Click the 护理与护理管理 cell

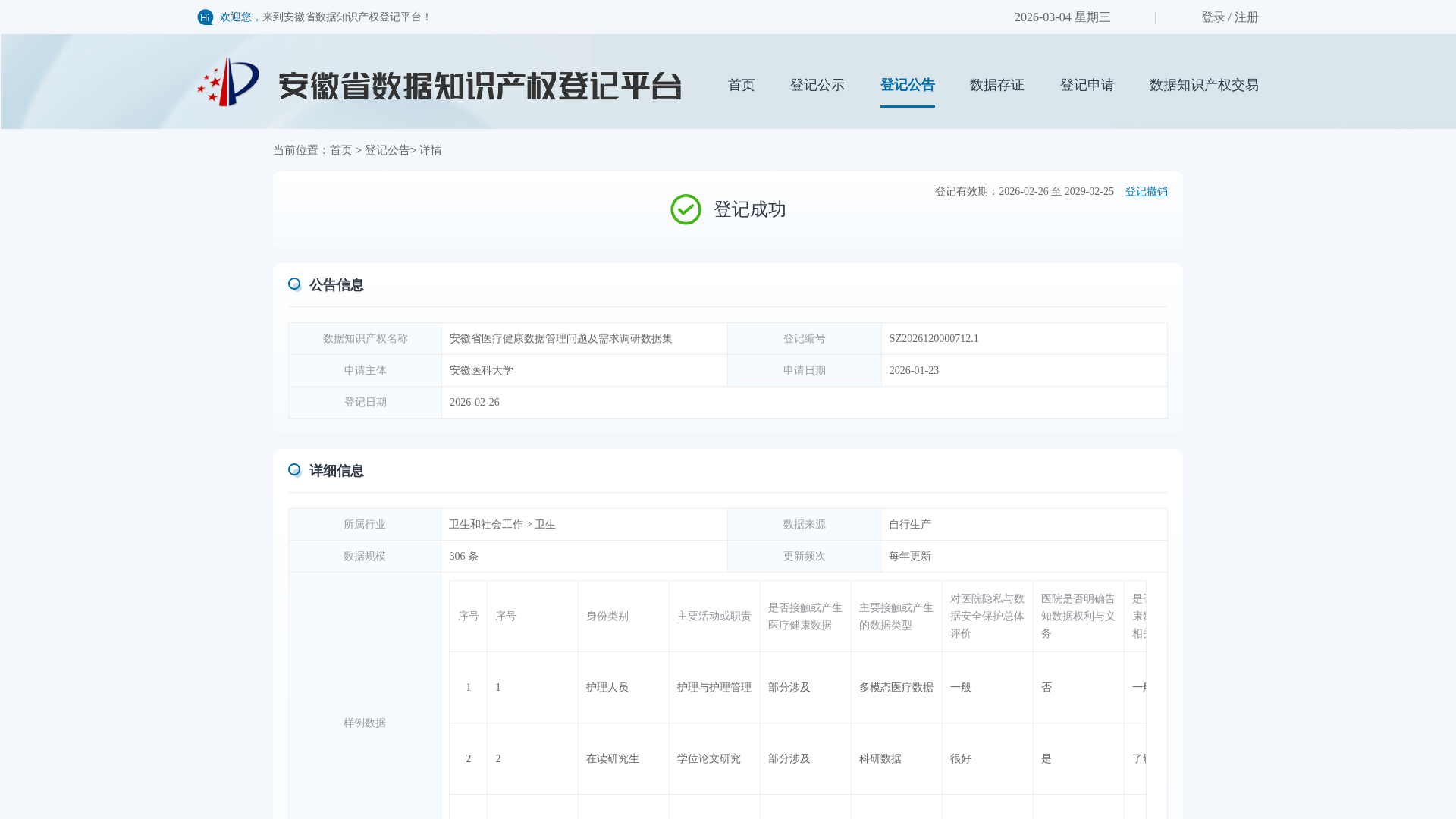[714, 688]
